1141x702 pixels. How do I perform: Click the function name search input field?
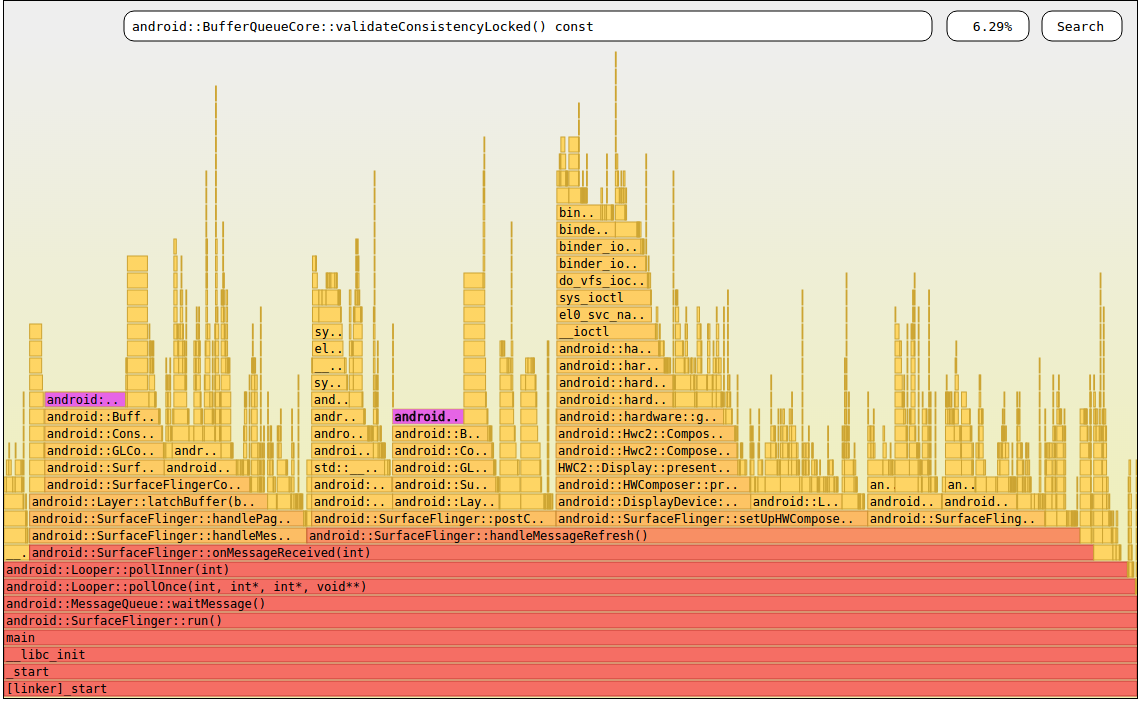pos(527,26)
